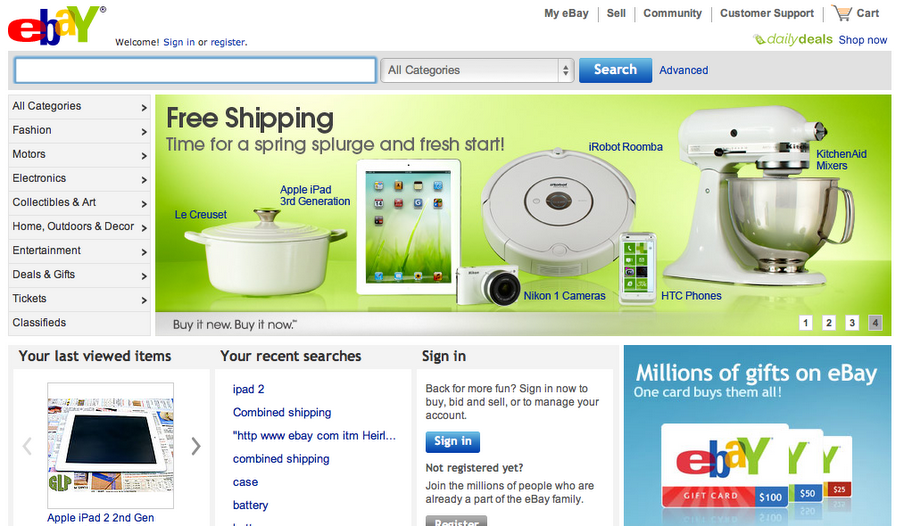This screenshot has height=526, width=912.
Task: Show next last viewed item arrow
Action: tap(196, 446)
